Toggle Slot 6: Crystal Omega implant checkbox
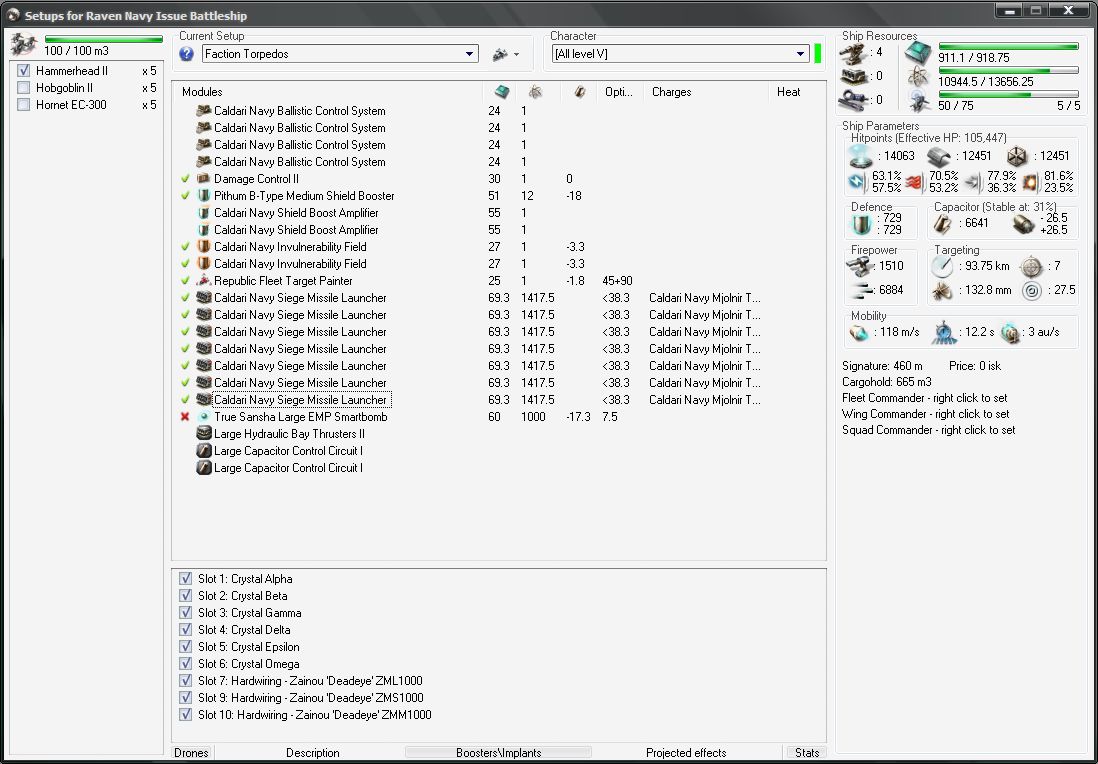 point(186,663)
